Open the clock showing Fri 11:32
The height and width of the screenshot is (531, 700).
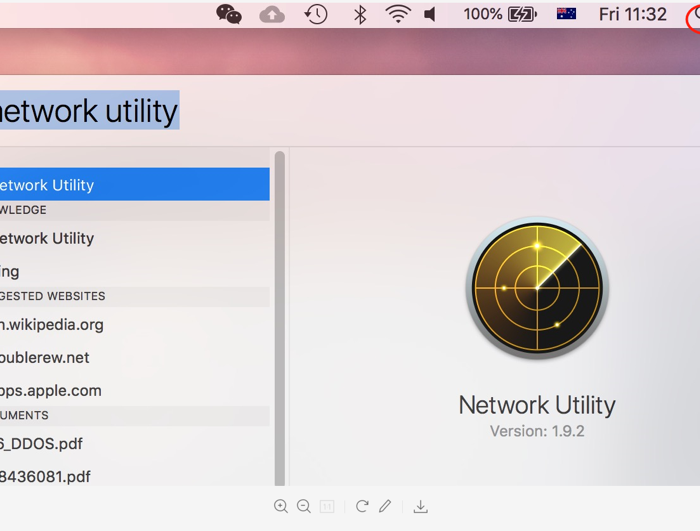coord(633,15)
